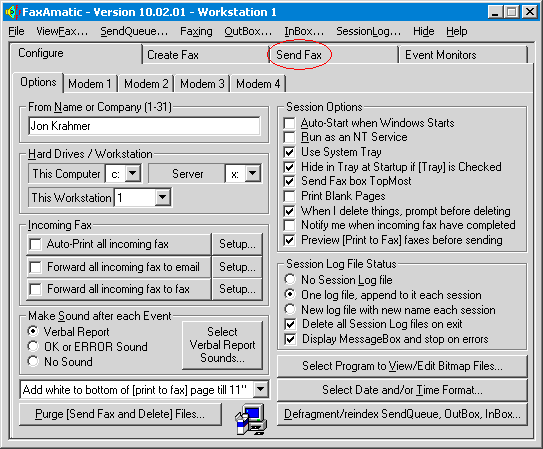The image size is (543, 449).
Task: Select the Options sub-tab
Action: tap(38, 82)
